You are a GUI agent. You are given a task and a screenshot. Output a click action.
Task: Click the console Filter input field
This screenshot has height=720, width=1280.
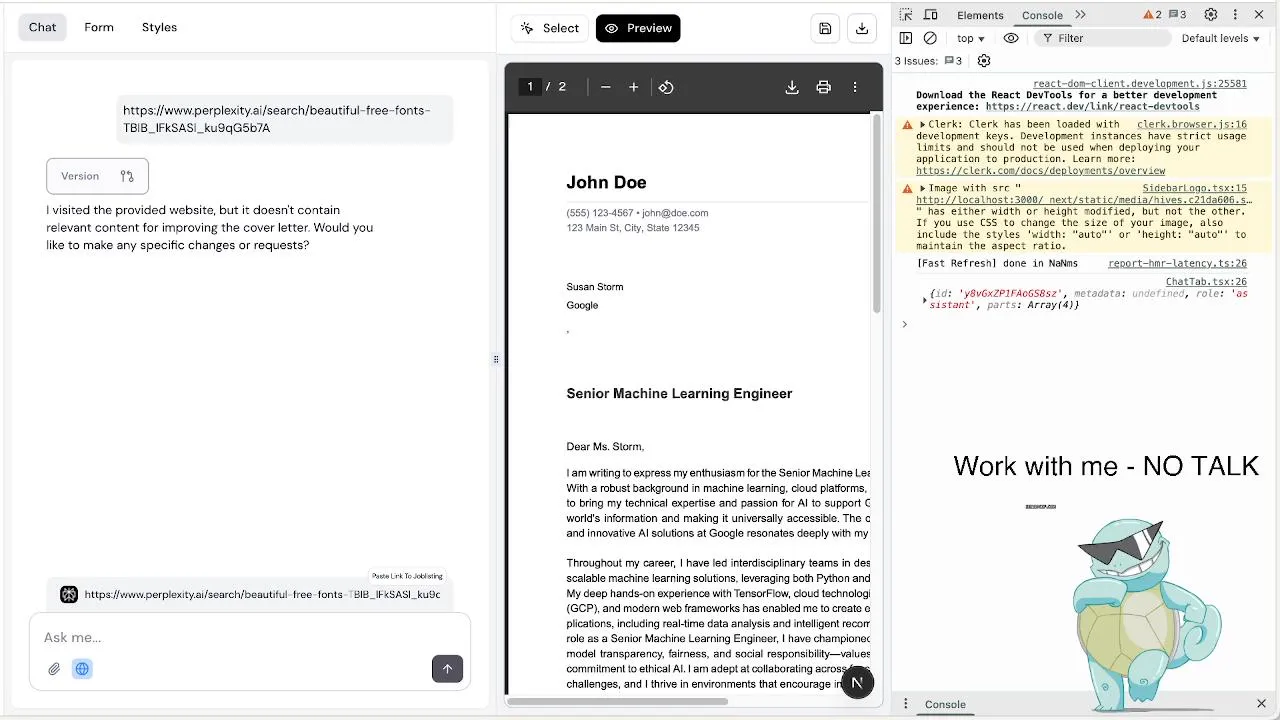tap(1105, 38)
